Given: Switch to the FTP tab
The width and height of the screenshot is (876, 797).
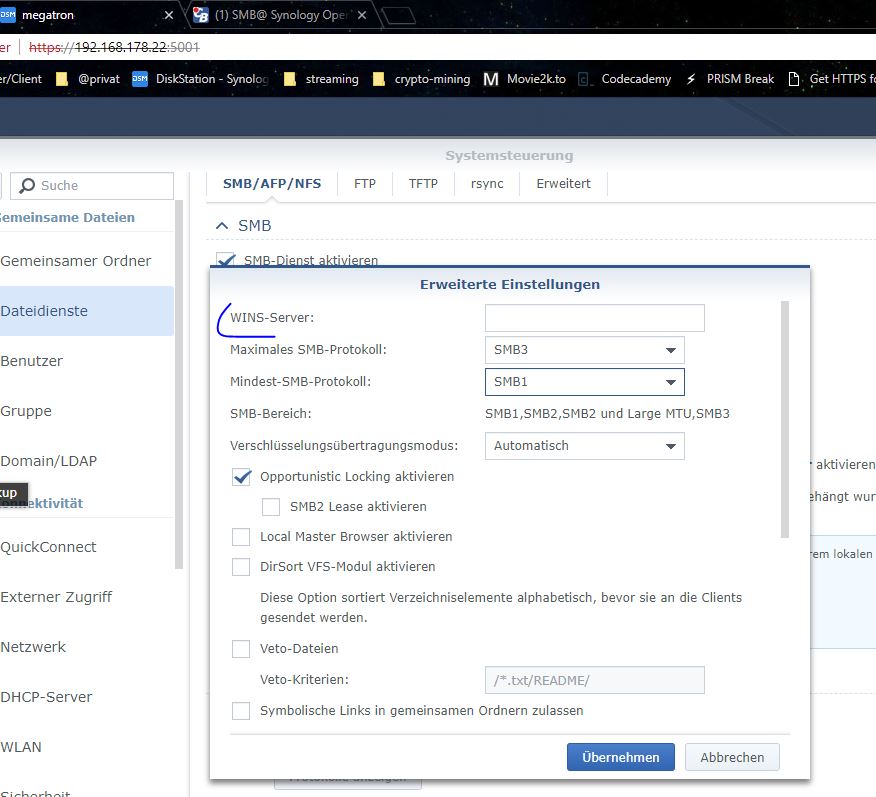Looking at the screenshot, I should click(x=365, y=184).
